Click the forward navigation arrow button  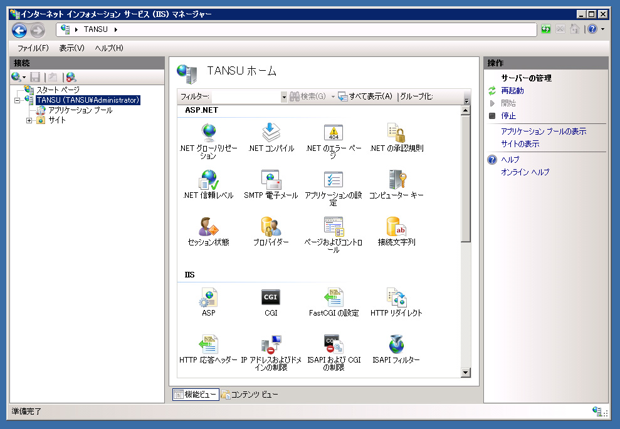[38, 30]
